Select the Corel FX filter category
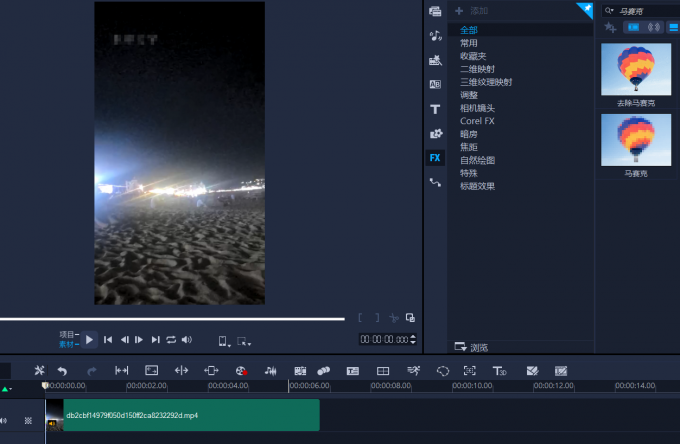Screen dimensions: 680x444 pos(477,121)
